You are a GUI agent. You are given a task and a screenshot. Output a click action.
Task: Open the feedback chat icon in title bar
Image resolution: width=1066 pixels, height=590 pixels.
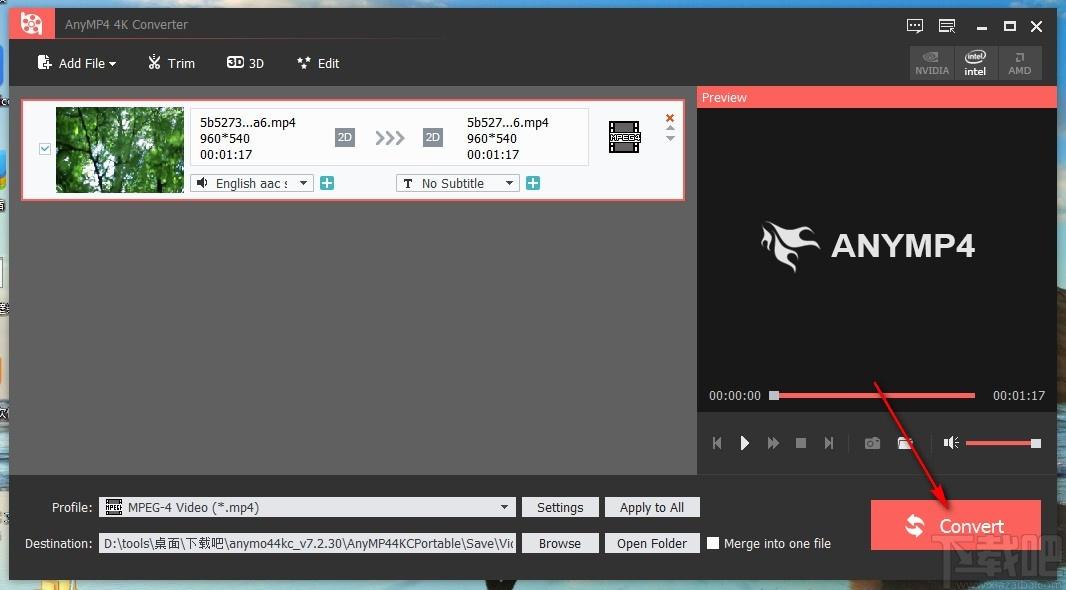(915, 26)
